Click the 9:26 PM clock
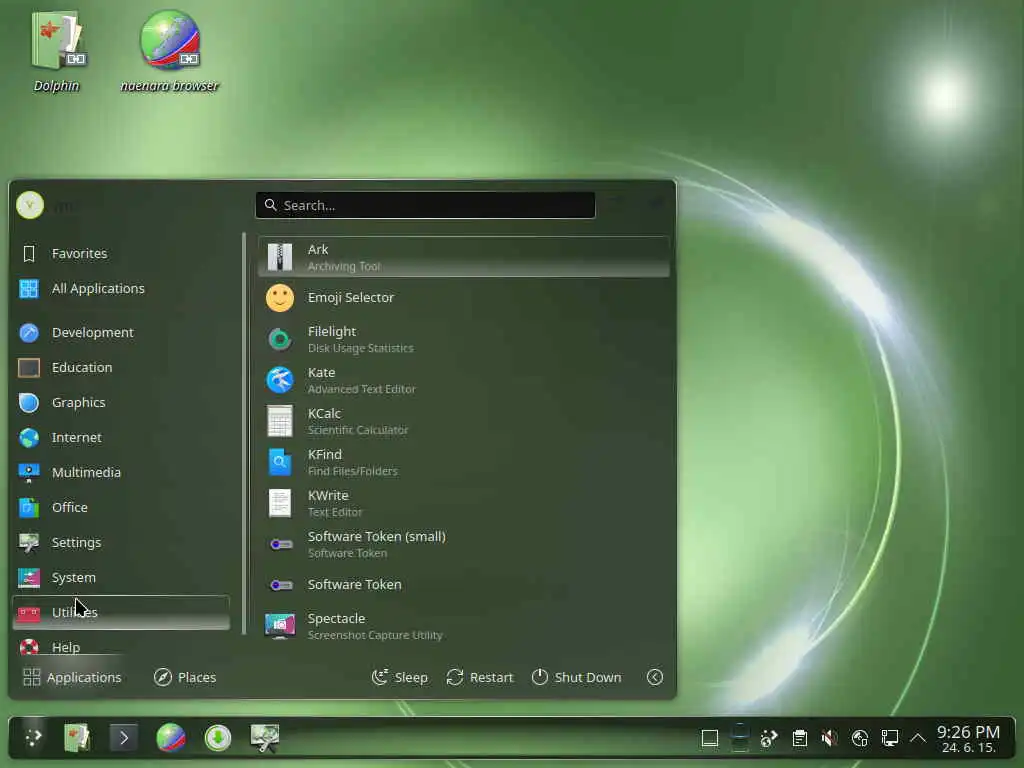The image size is (1024, 768). (968, 738)
